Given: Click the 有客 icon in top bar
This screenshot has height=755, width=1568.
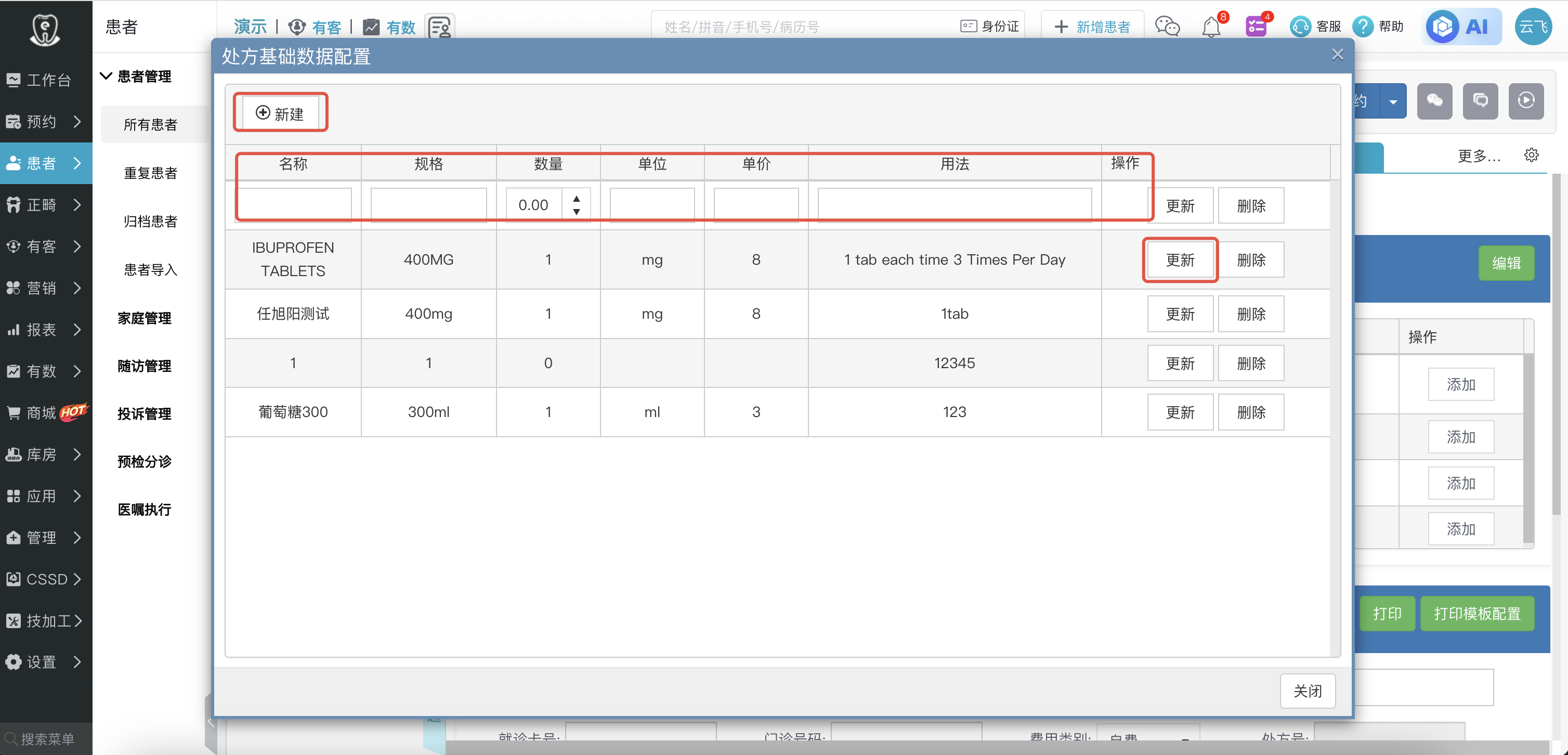Looking at the screenshot, I should [296, 27].
